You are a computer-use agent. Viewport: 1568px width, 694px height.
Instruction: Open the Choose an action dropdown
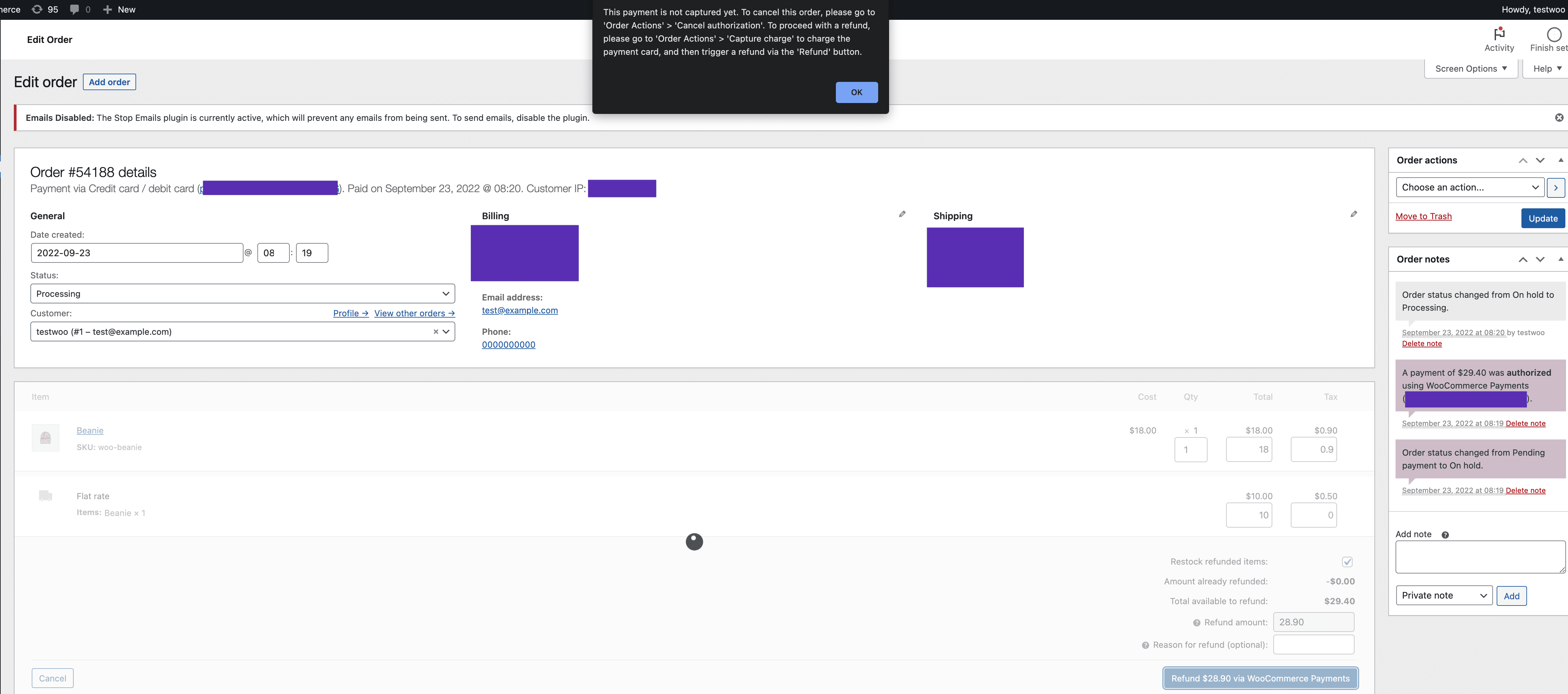(x=1470, y=187)
